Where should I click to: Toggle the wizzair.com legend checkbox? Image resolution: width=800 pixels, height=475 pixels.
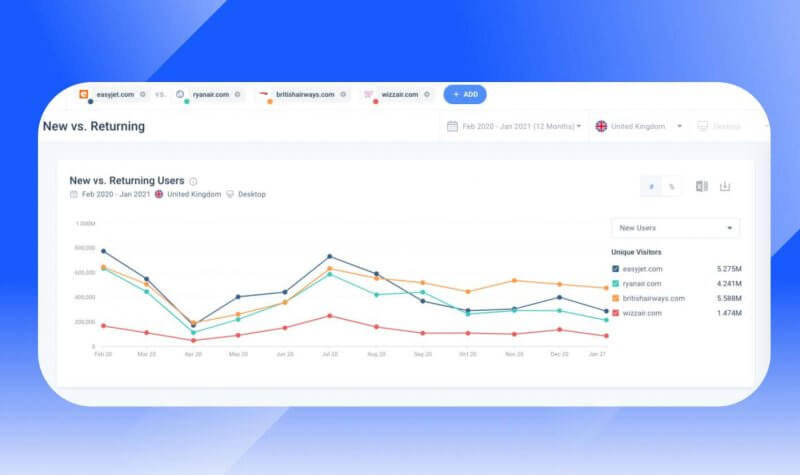point(615,313)
